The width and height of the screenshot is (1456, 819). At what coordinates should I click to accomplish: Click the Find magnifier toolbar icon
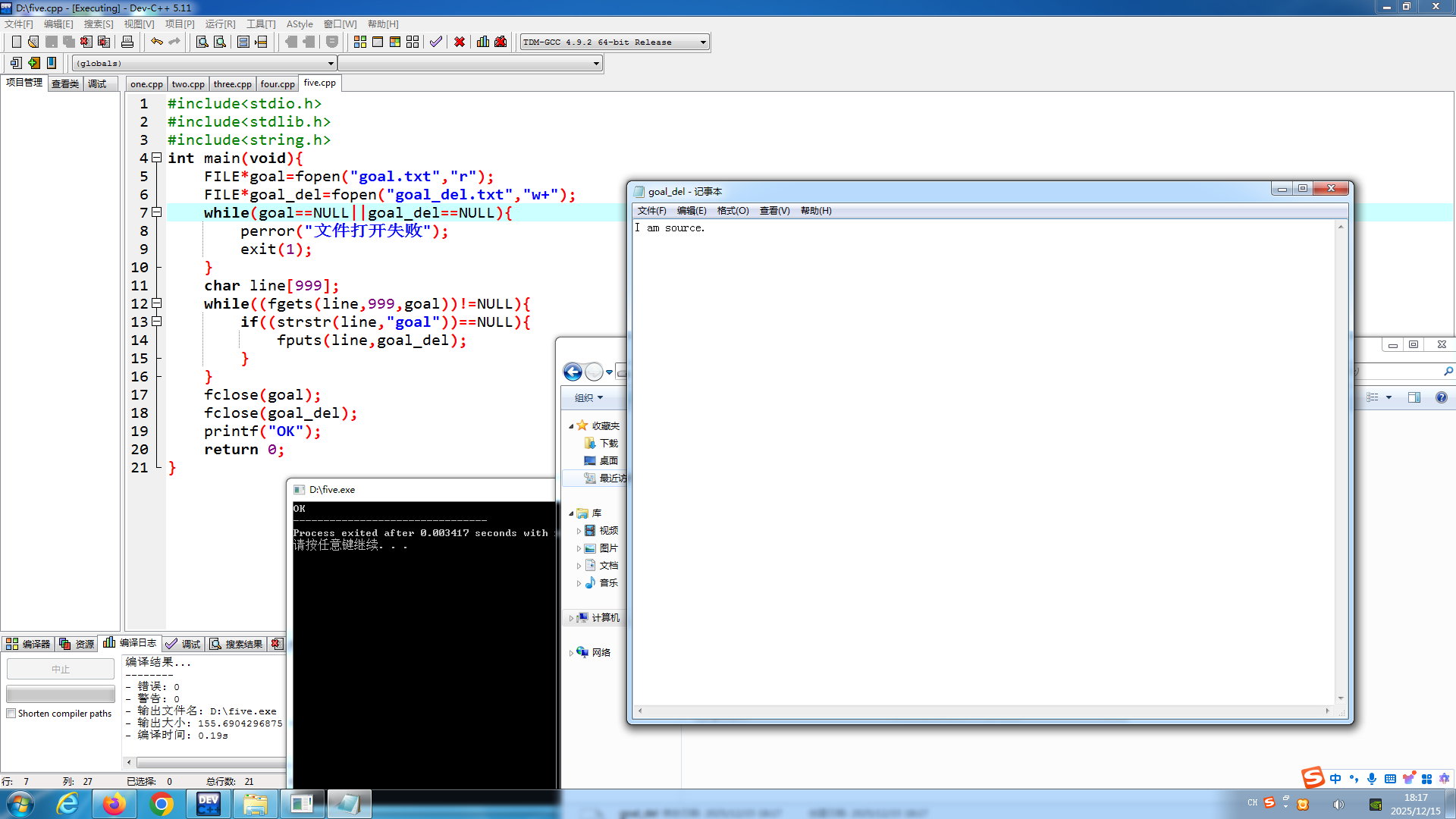(x=202, y=42)
